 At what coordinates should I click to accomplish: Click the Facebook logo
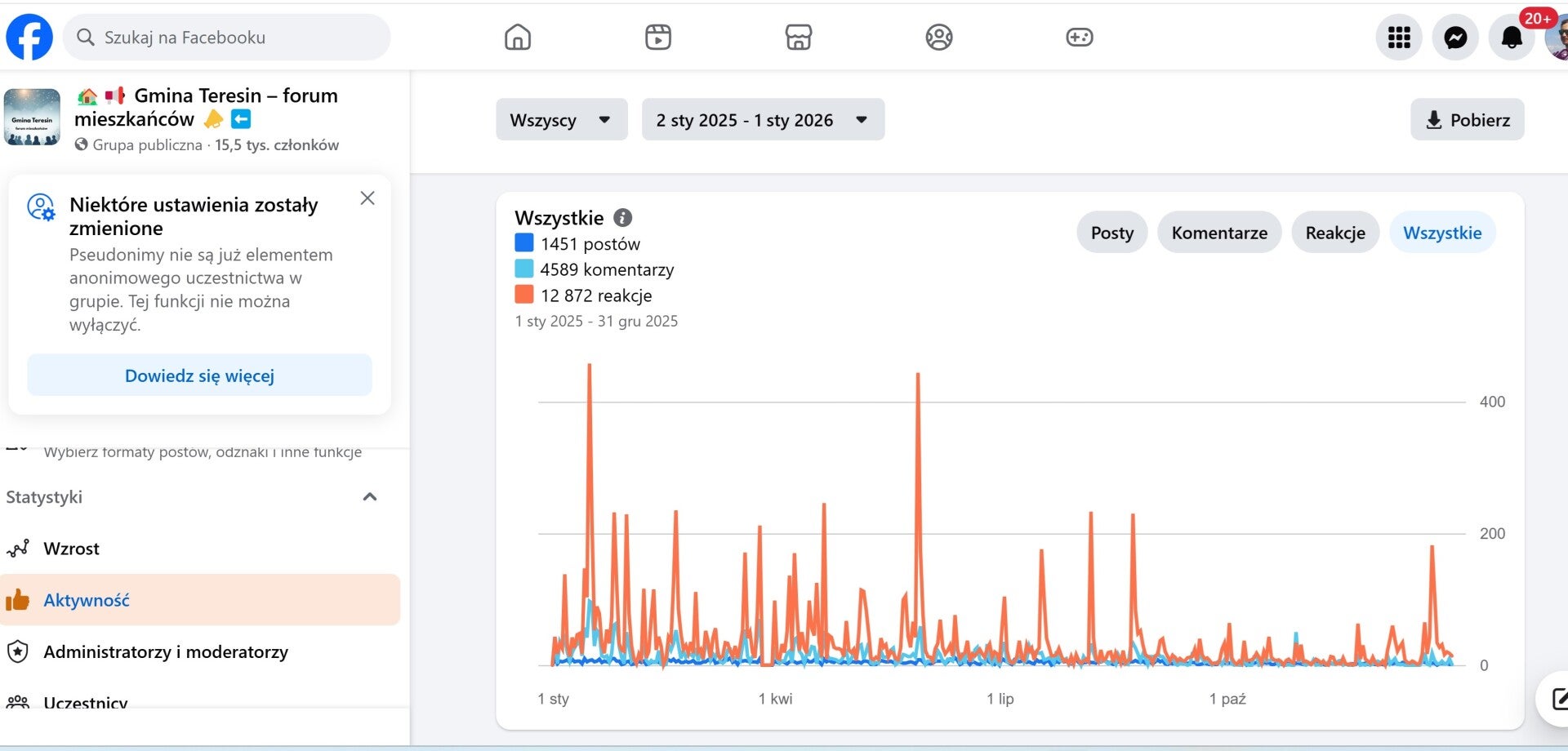coord(29,38)
